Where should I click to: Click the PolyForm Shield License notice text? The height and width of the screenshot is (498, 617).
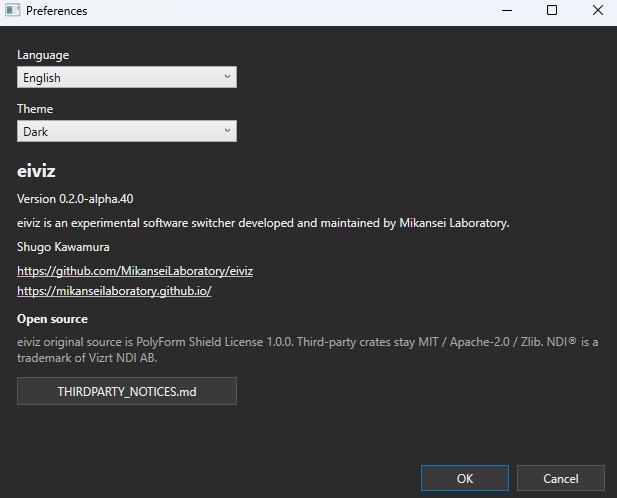point(308,350)
